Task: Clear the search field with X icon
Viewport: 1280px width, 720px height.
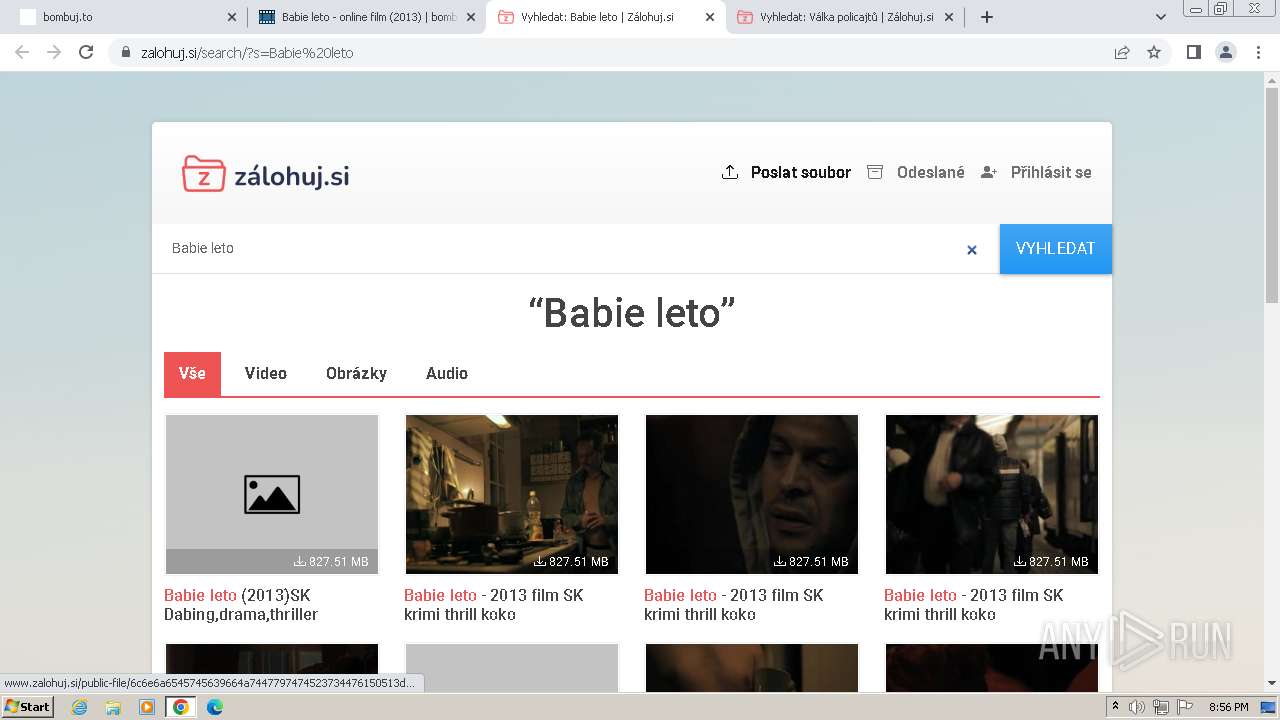Action: click(x=971, y=250)
